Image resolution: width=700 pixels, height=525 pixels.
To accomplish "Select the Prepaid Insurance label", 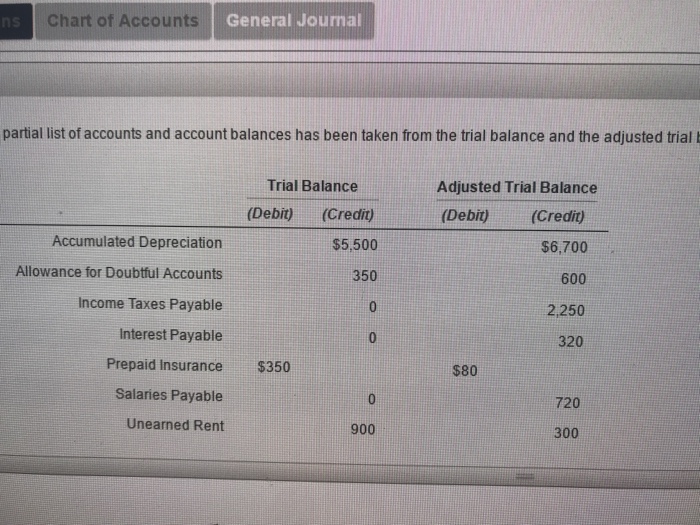I will click(x=164, y=365).
